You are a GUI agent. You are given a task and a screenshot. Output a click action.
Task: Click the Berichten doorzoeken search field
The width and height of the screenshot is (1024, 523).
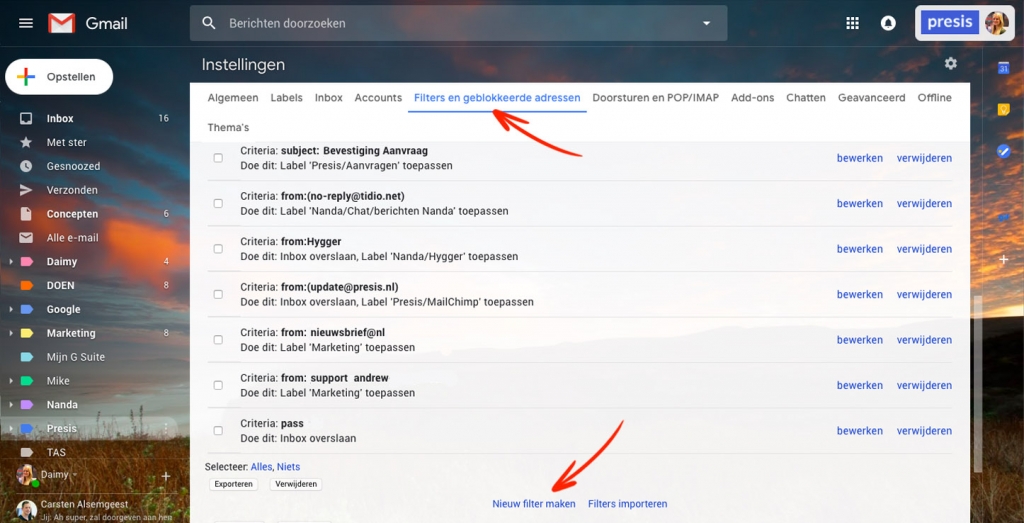click(457, 24)
